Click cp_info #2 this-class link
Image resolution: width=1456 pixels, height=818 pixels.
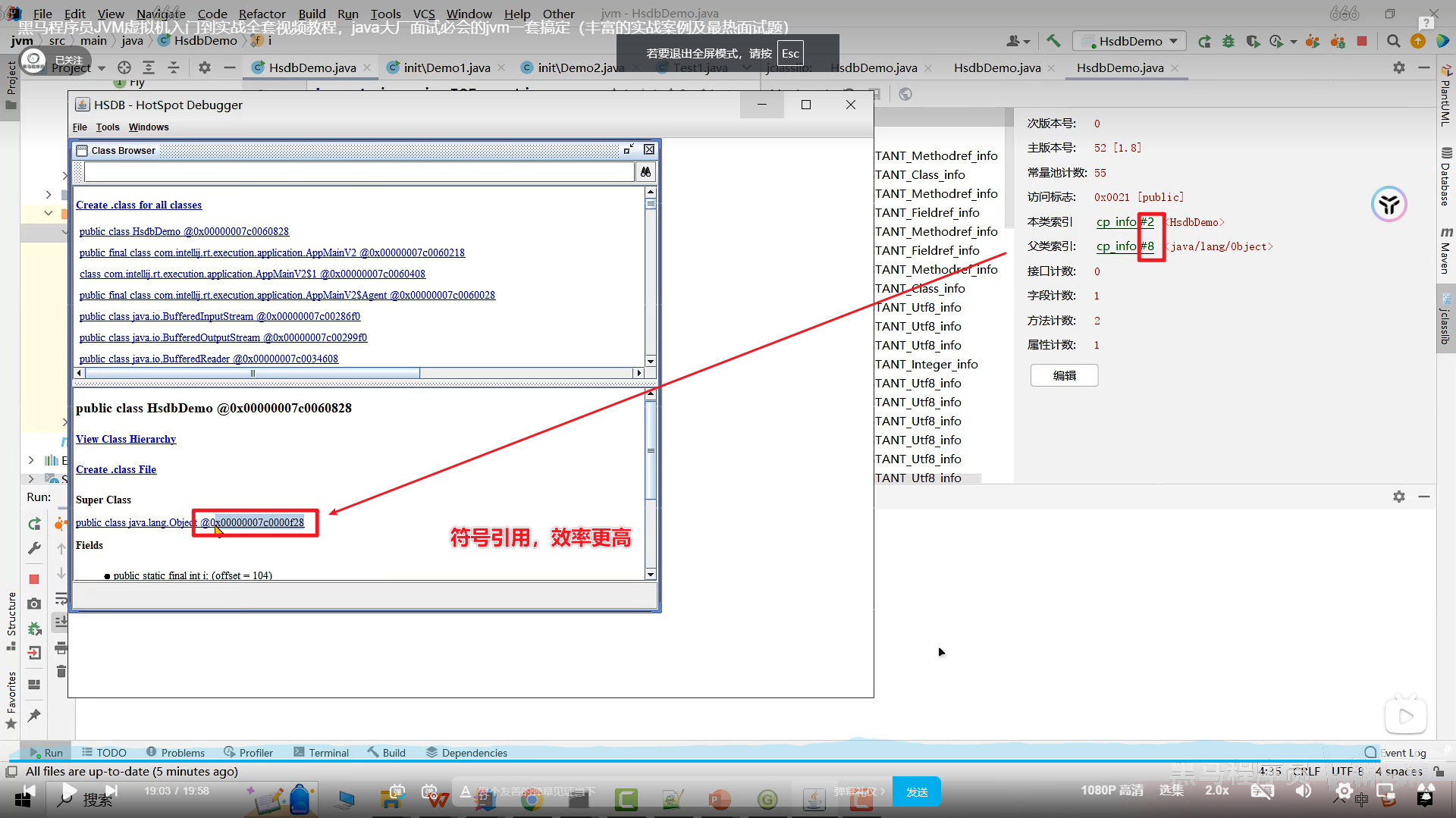tap(1125, 221)
